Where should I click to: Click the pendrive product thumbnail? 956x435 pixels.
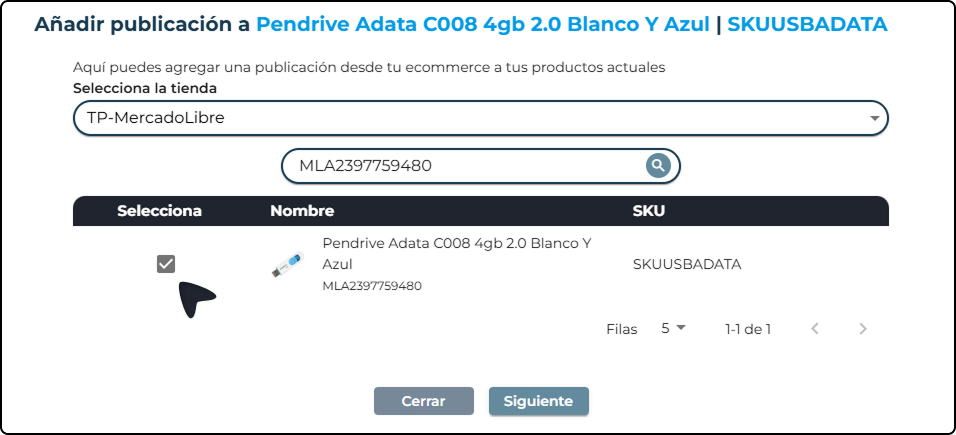288,265
